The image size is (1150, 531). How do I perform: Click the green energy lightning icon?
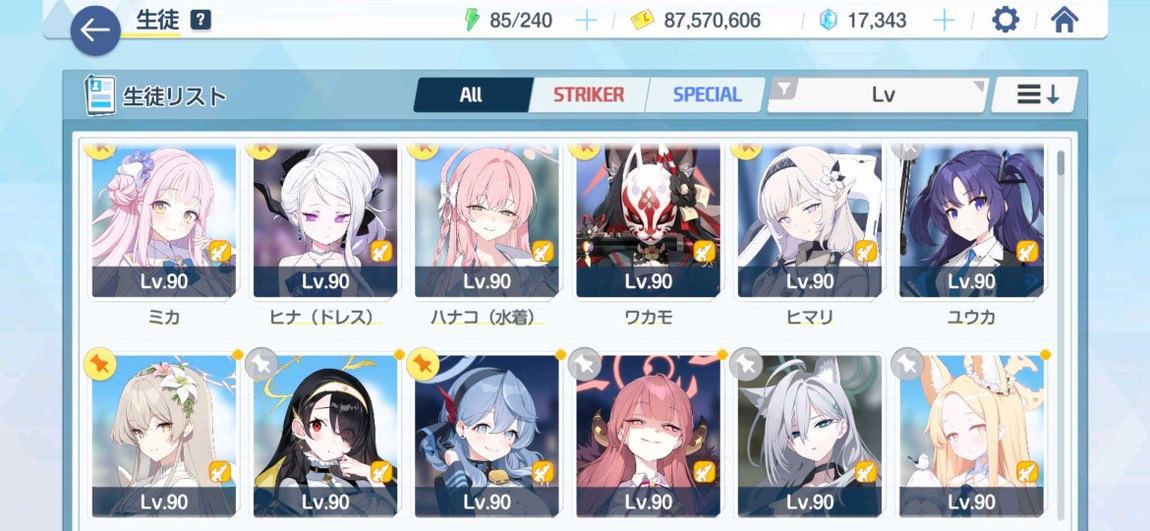point(472,21)
